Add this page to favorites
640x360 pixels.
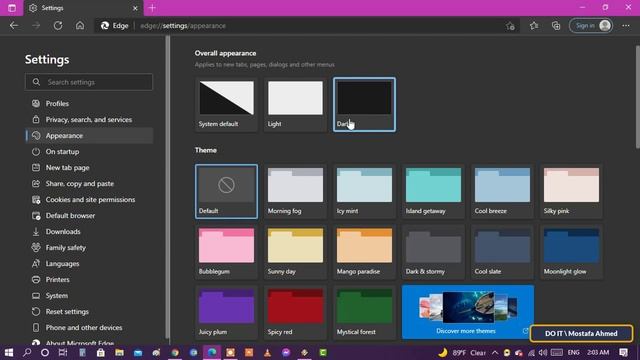[x=510, y=26]
